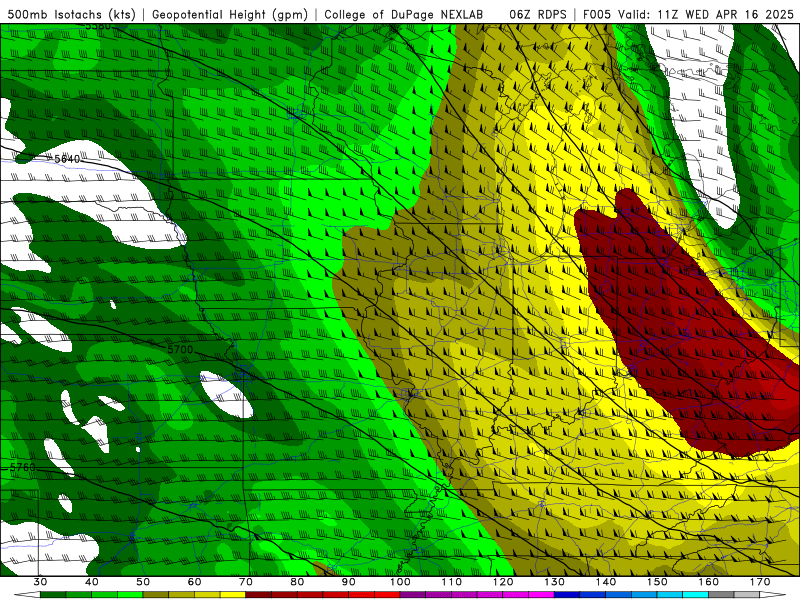
Task: Click the bright red swatch ending at 100
Action: [x=387, y=595]
